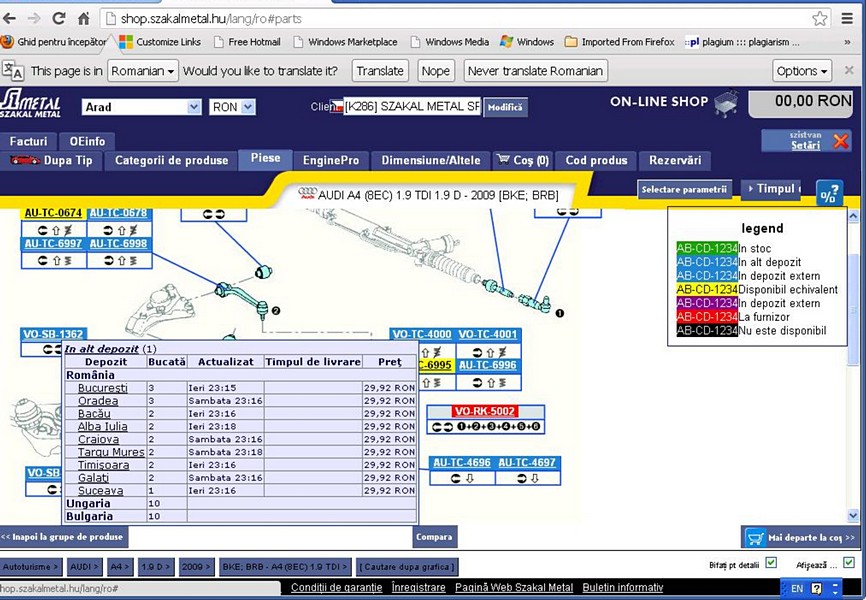The image size is (866, 600).
Task: Reload the page with refresh icon
Action: point(59,19)
